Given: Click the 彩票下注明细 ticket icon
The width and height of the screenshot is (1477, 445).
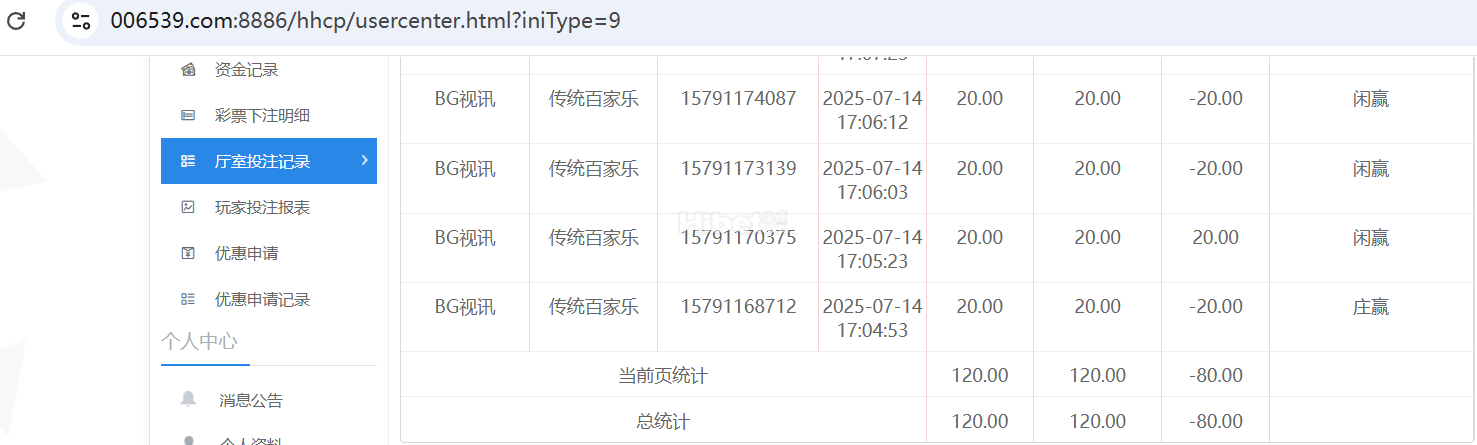Looking at the screenshot, I should coord(188,116).
